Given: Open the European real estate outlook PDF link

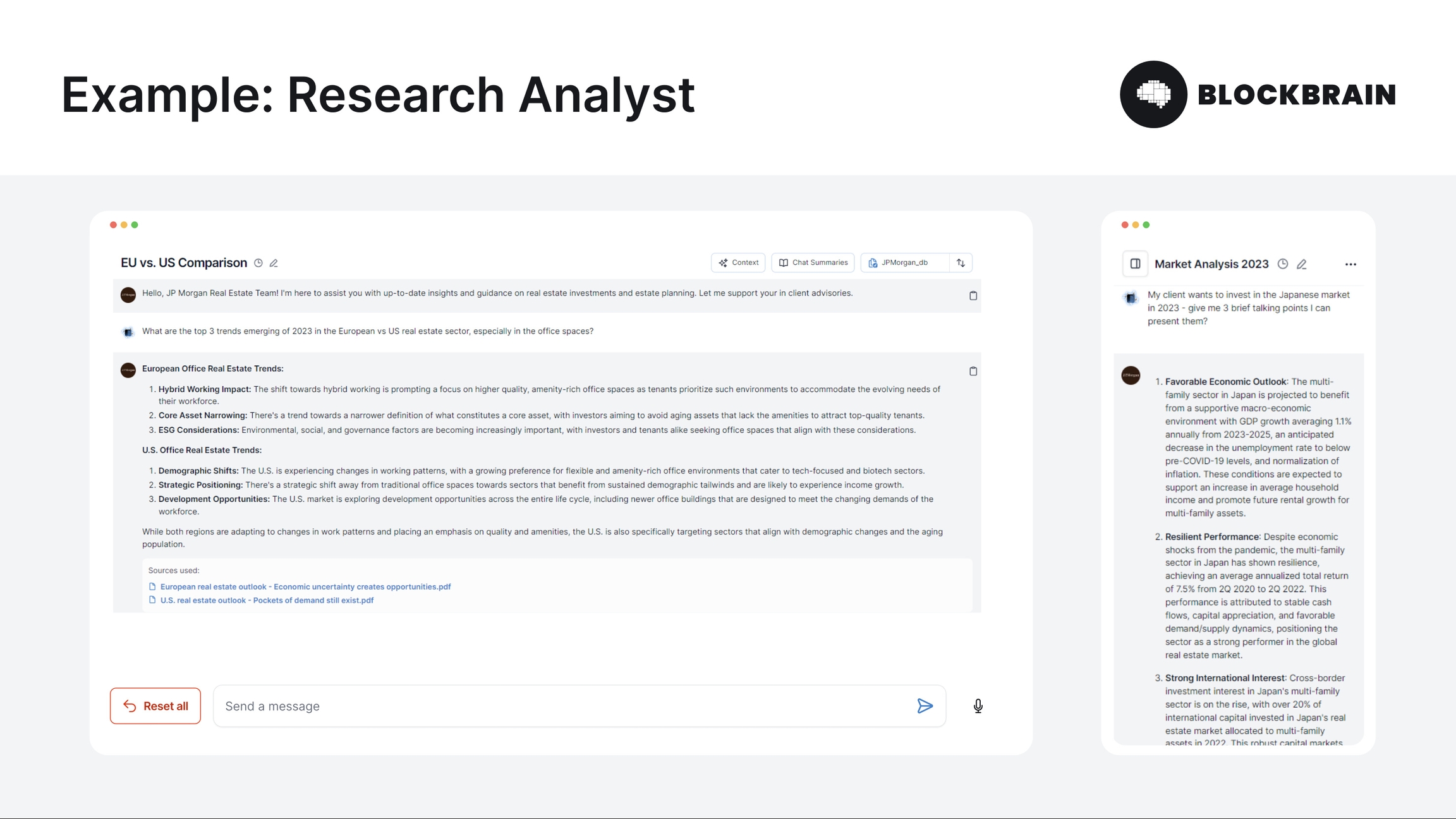Looking at the screenshot, I should coord(305,587).
